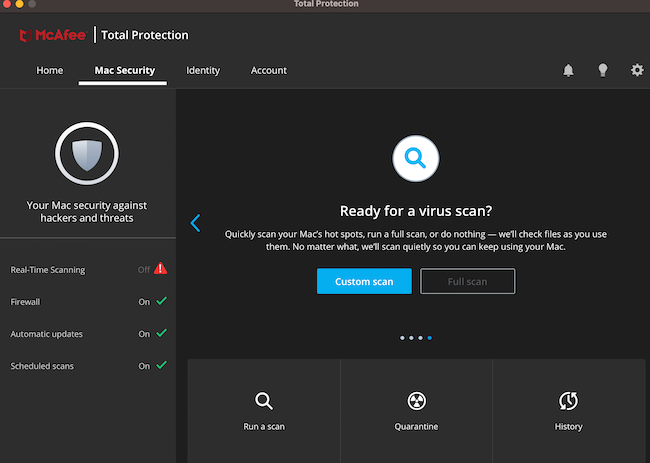Screen dimensions: 650x463
Task: Go to previous slide with left chevron
Action: (195, 223)
